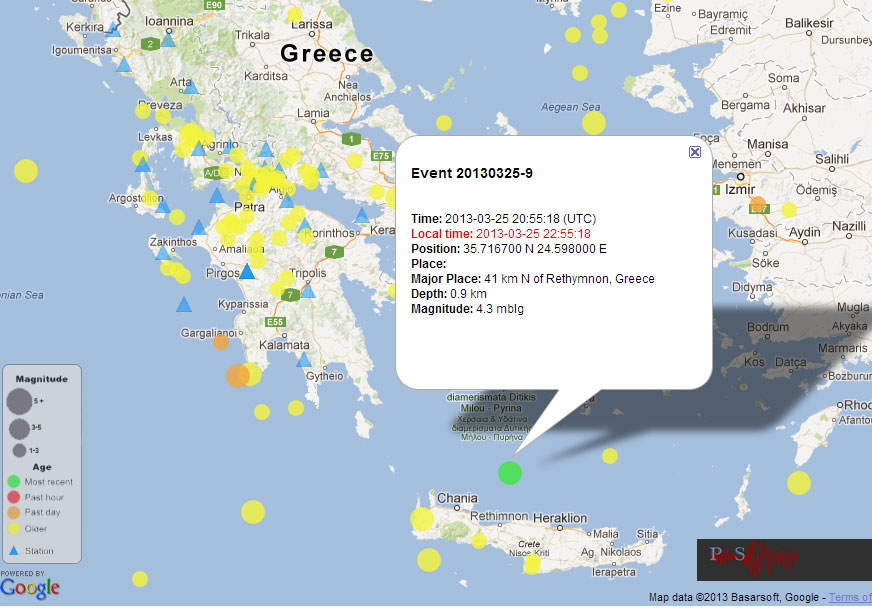Click the orange past-day earthquake marker near Kalamata
Image resolution: width=872 pixels, height=608 pixels.
pyautogui.click(x=237, y=375)
